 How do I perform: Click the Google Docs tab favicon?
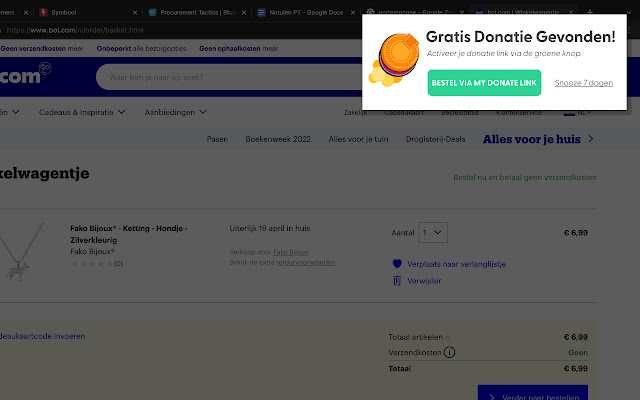pyautogui.click(x=261, y=13)
